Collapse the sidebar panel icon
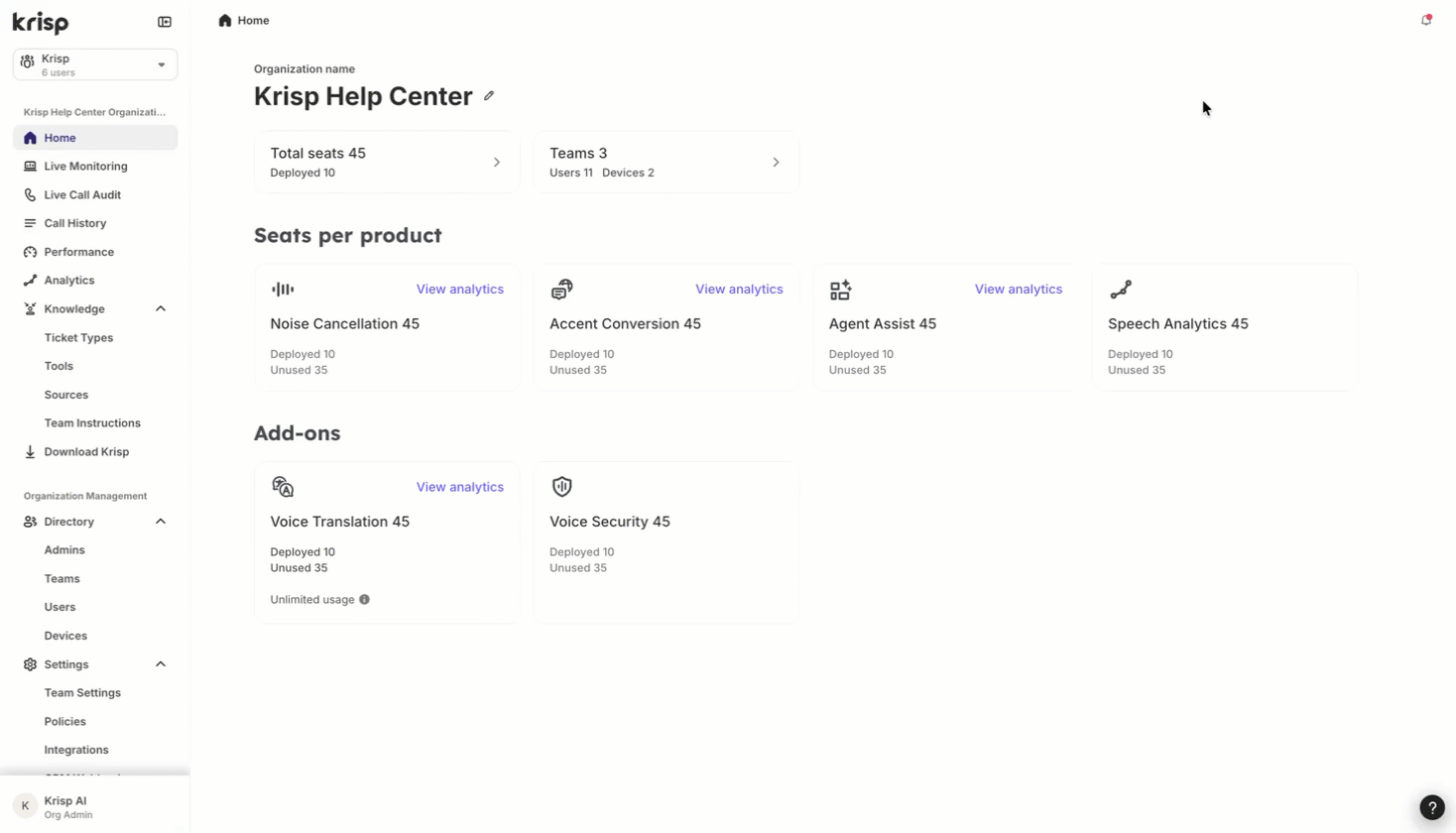This screenshot has height=833, width=1456. tap(165, 22)
